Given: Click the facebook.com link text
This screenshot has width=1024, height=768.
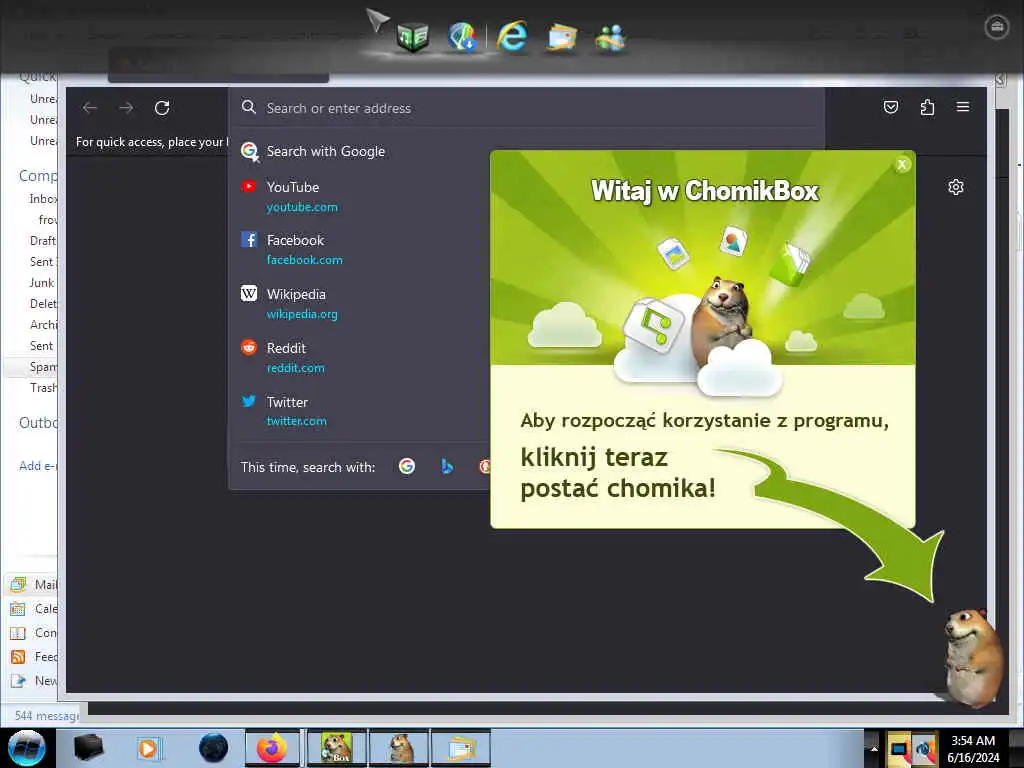Looking at the screenshot, I should click(x=304, y=260).
